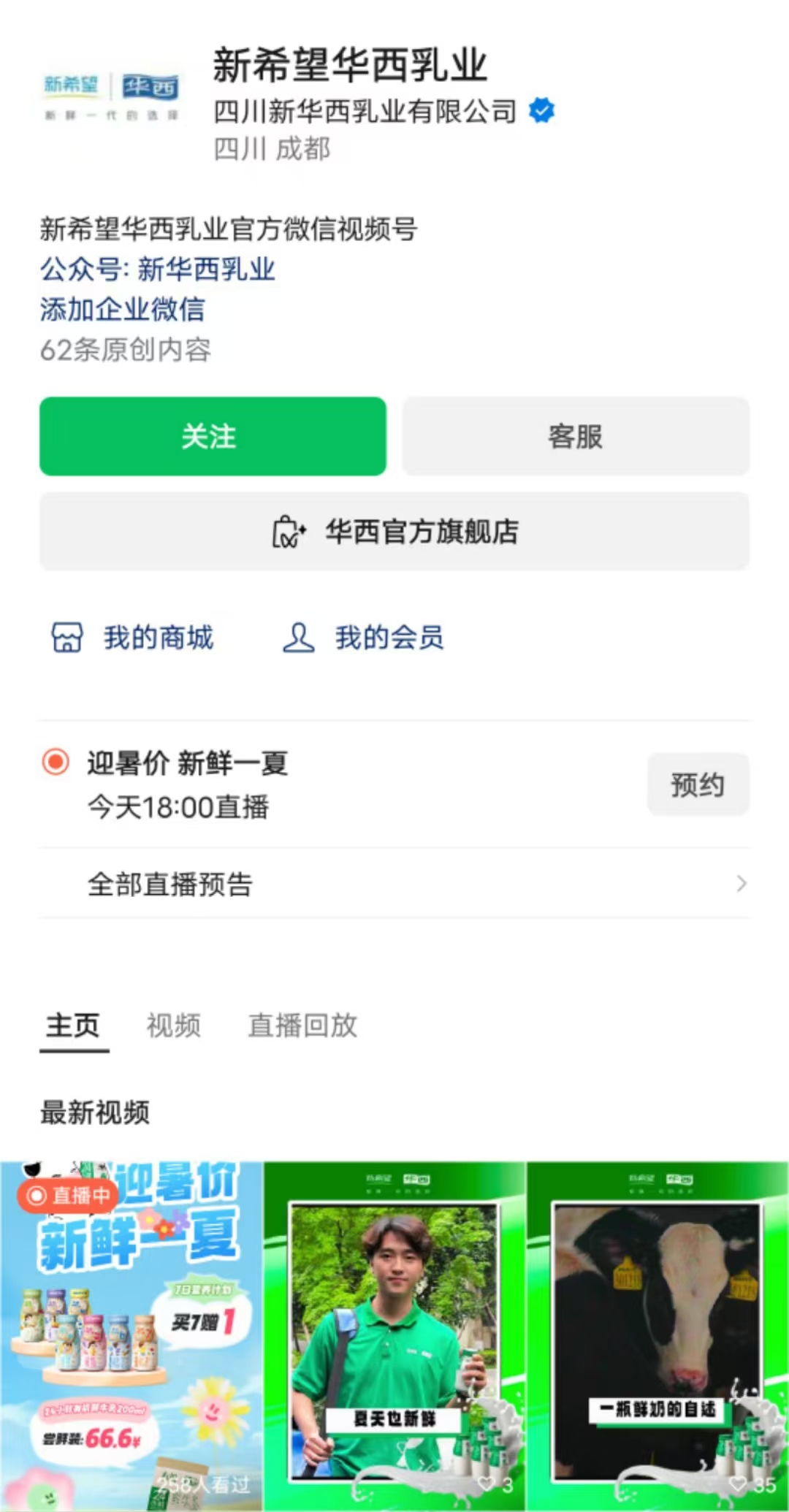
Task: Click the red live broadcast indicator icon
Action: [x=56, y=762]
